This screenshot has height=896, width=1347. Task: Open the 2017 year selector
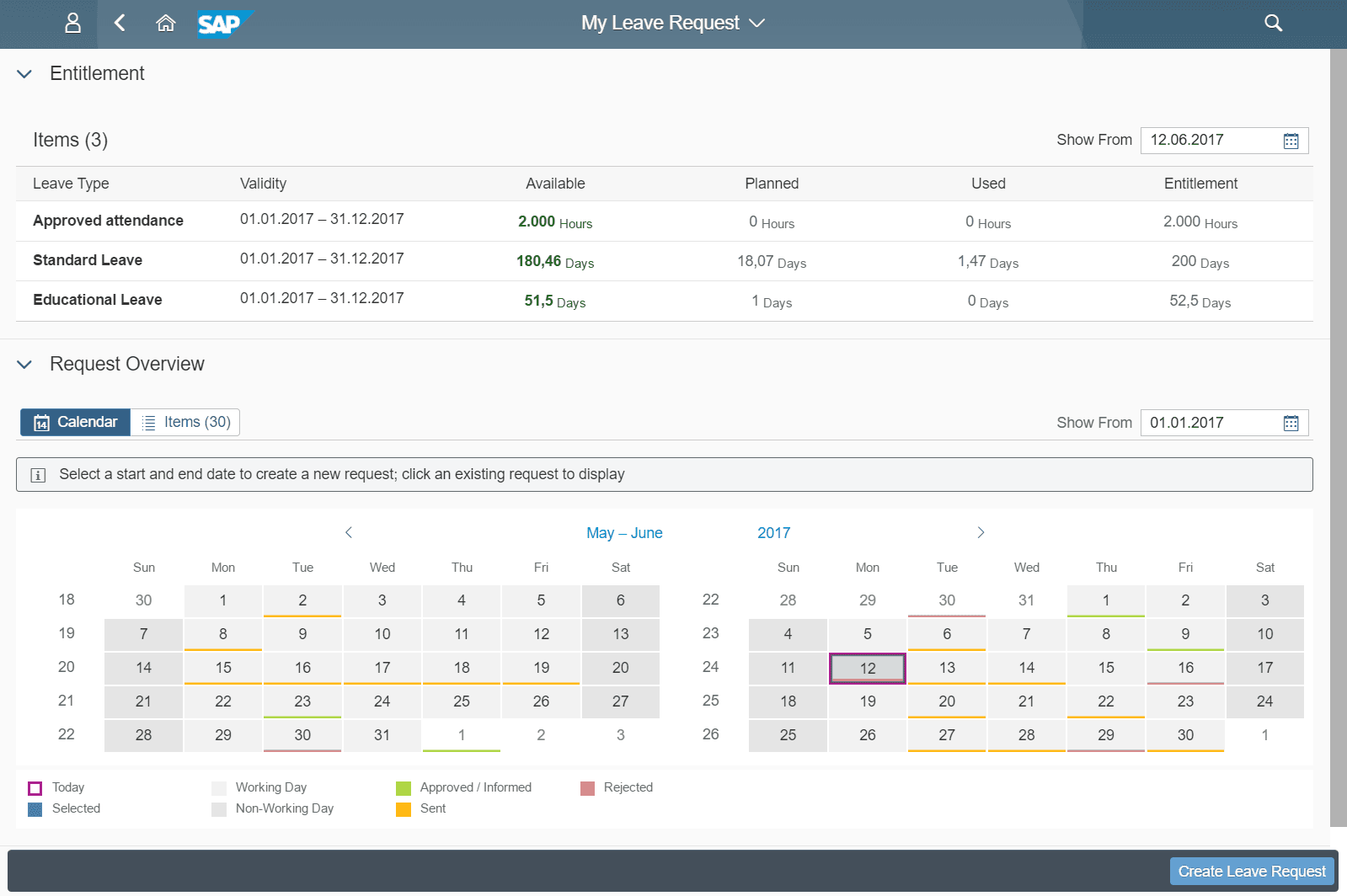pos(773,533)
